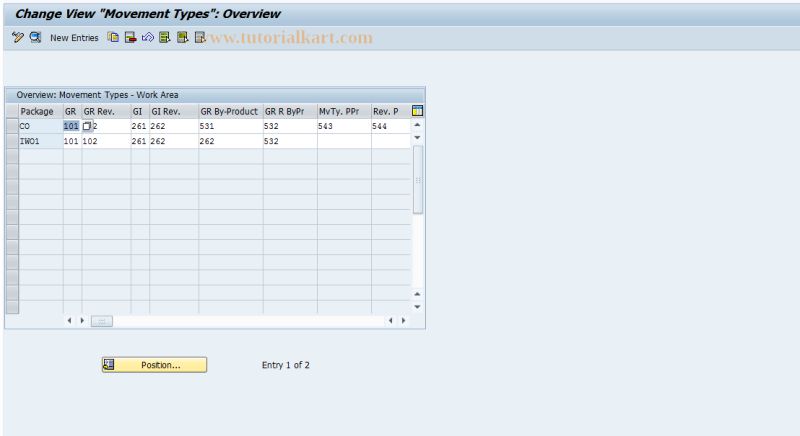Click the top vertical scroll up arrow
The width and height of the screenshot is (800, 436).
pos(417,125)
